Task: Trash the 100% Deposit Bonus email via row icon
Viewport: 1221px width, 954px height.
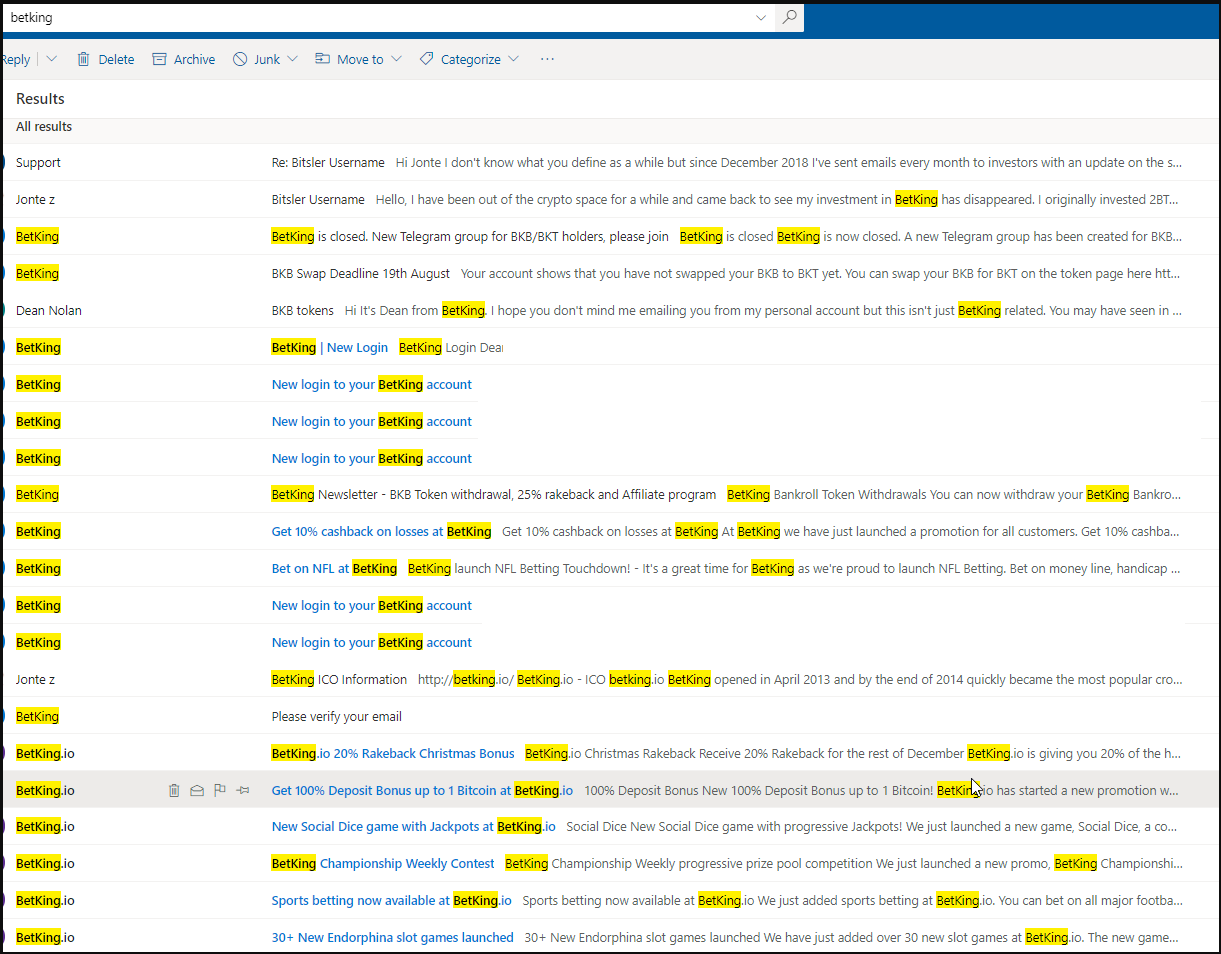Action: pyautogui.click(x=174, y=790)
